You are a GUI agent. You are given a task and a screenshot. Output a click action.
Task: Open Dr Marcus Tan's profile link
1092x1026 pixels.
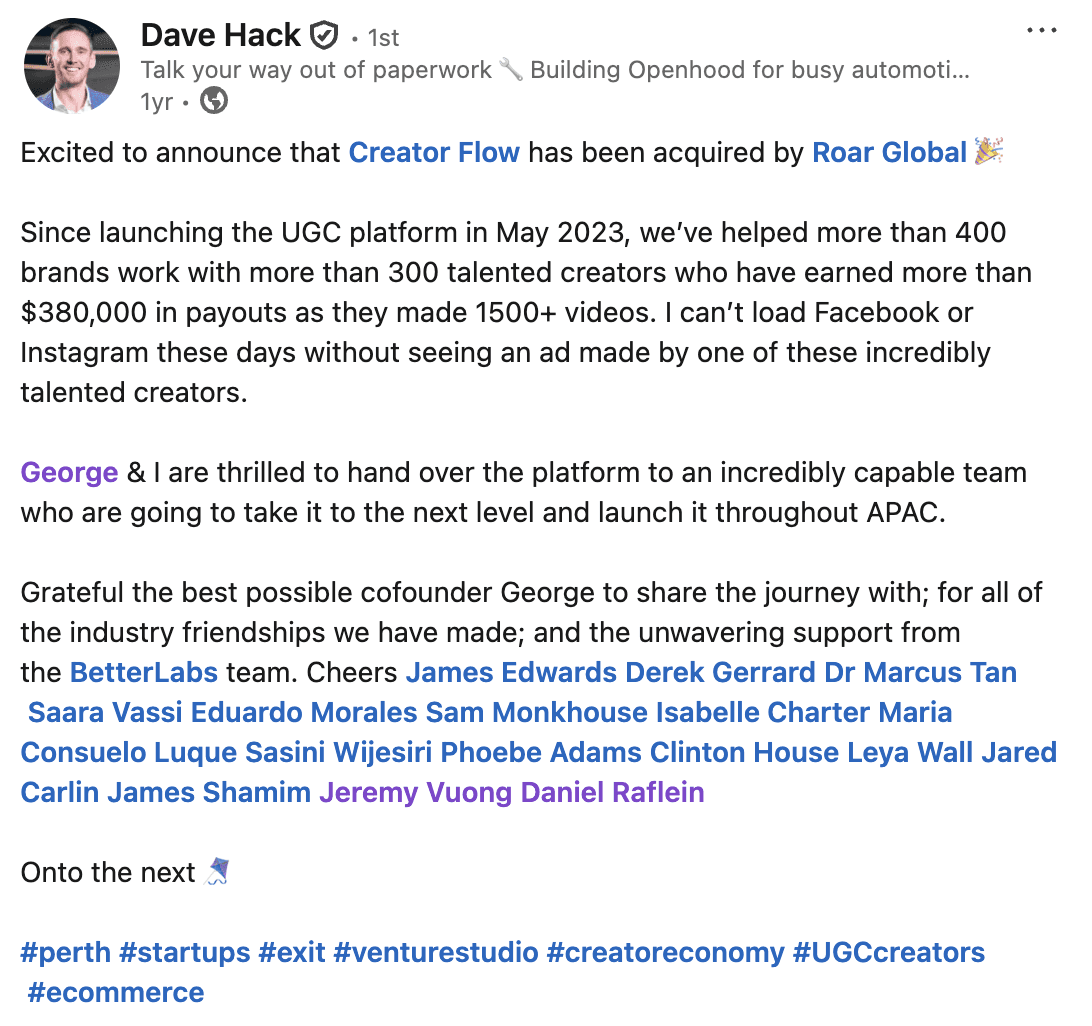[920, 673]
